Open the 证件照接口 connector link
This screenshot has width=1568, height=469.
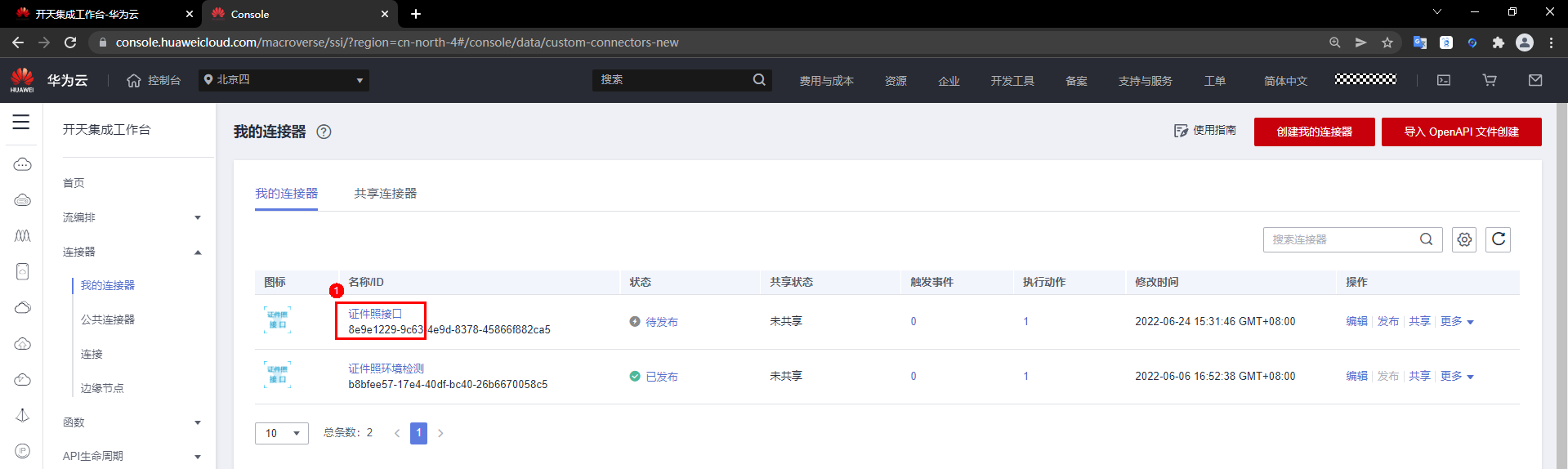click(375, 314)
